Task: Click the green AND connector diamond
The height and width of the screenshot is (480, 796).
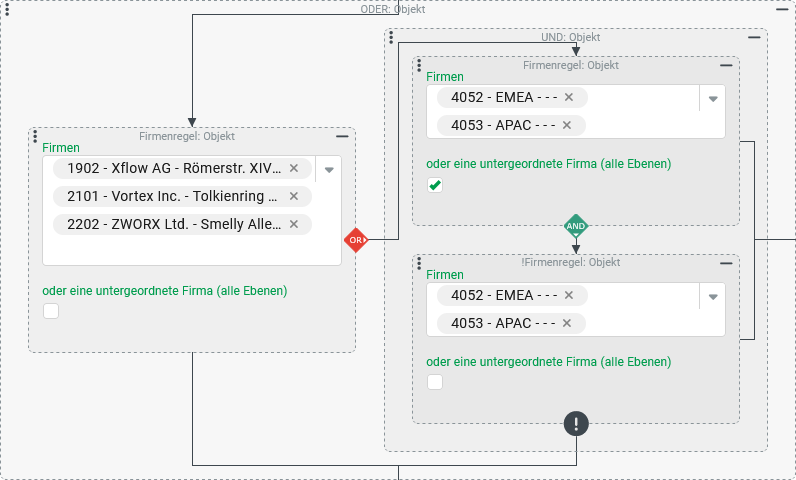Action: 576,226
